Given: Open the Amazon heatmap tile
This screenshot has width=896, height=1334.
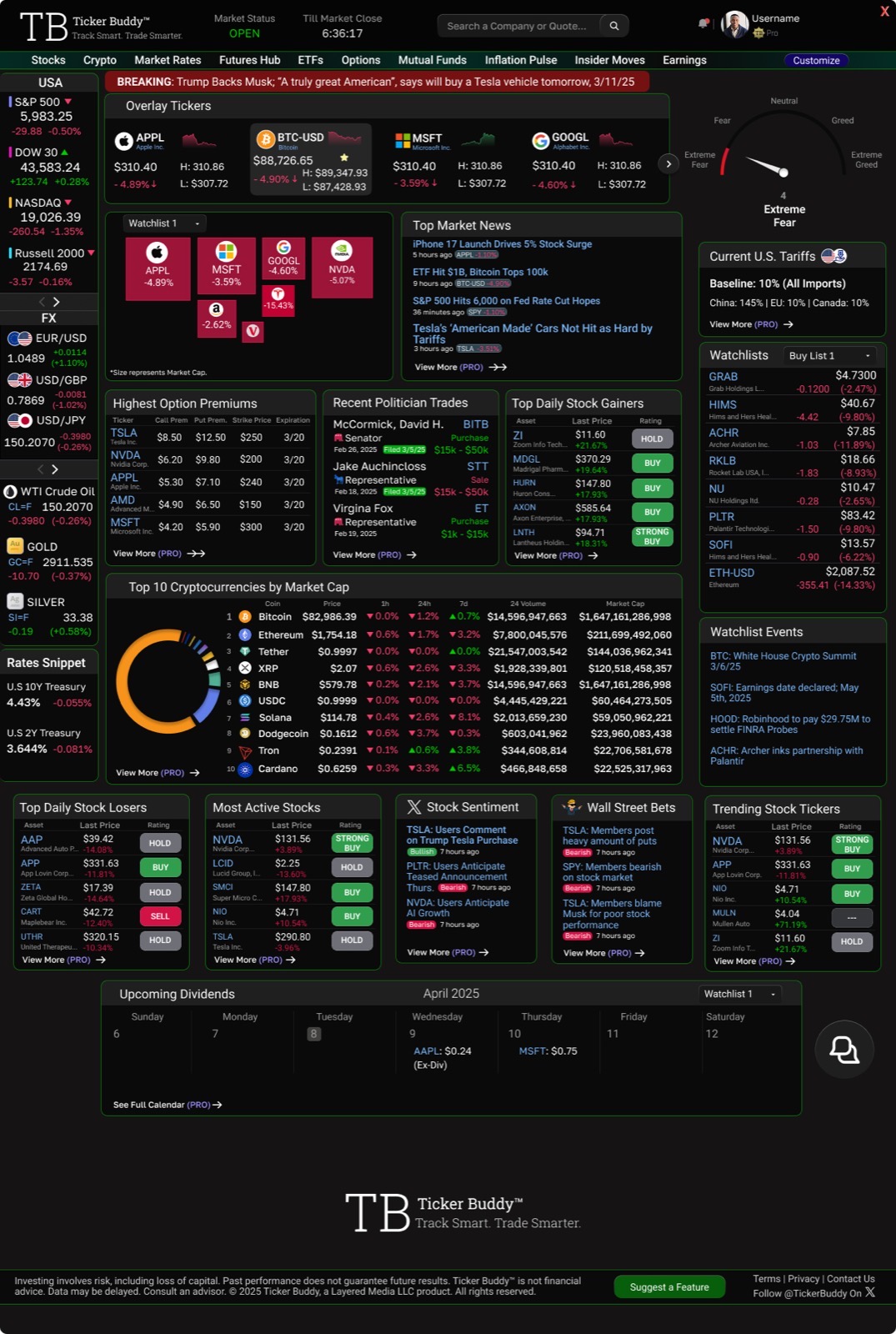Looking at the screenshot, I should [216, 318].
